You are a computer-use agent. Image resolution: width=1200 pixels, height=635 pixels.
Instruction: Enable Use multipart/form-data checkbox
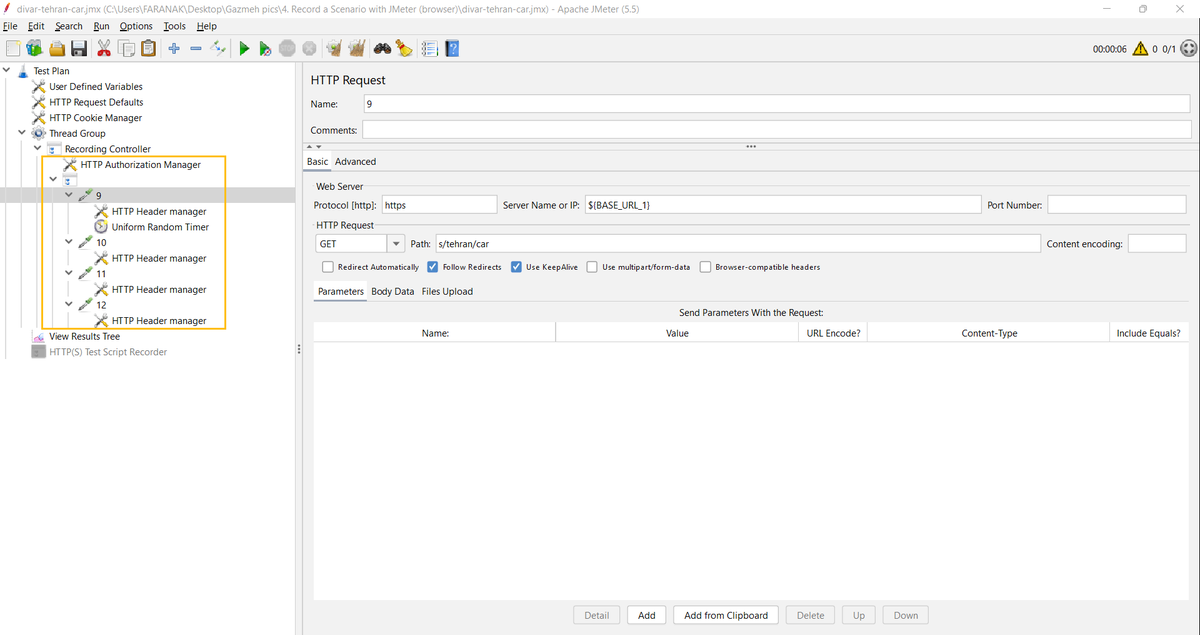[x=593, y=267]
